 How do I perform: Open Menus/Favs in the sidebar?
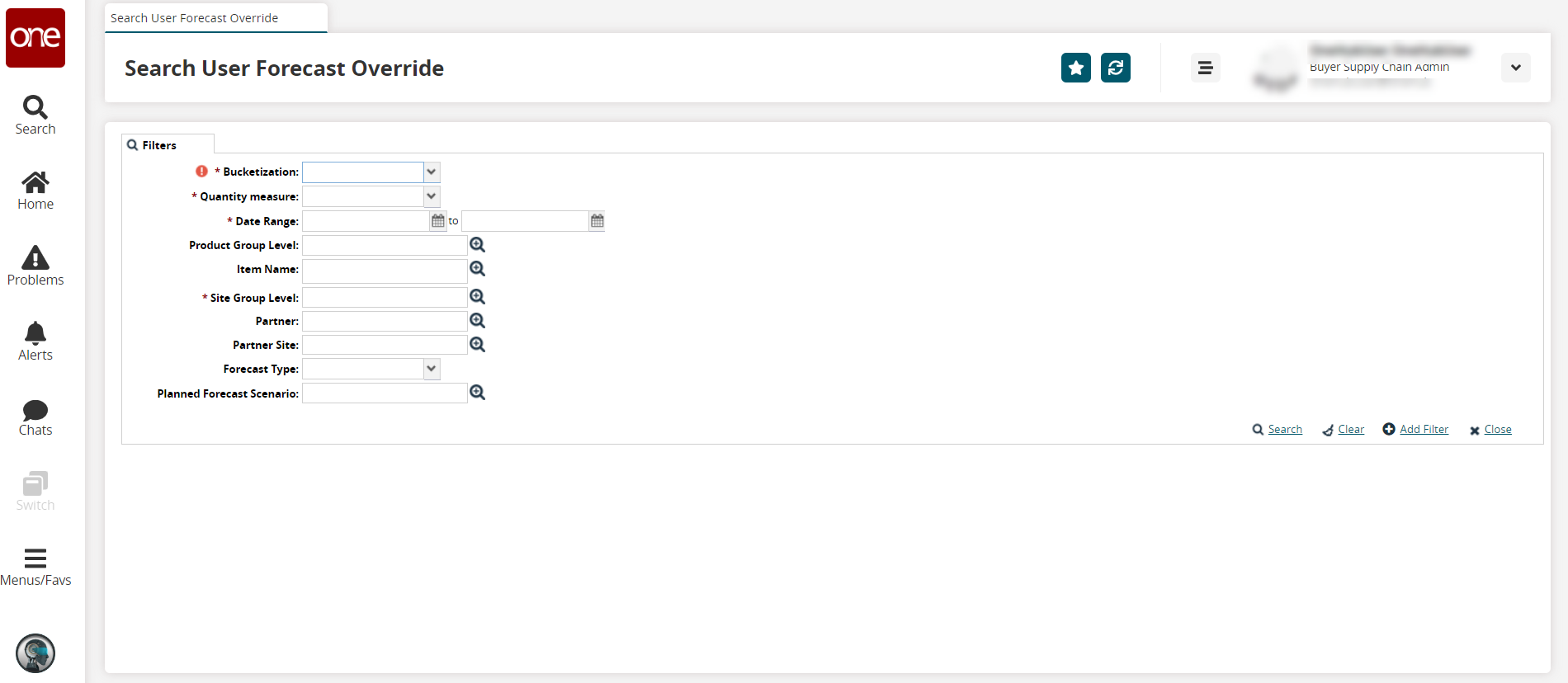[35, 568]
